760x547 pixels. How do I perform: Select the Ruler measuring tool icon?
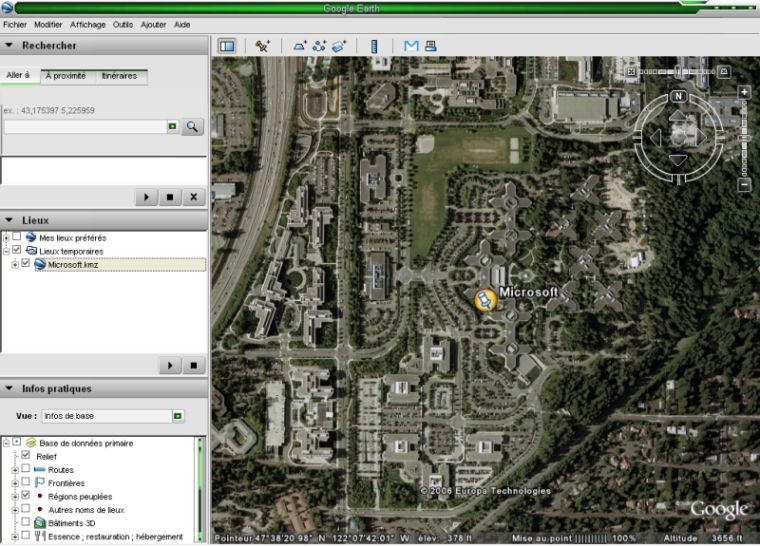tap(374, 46)
